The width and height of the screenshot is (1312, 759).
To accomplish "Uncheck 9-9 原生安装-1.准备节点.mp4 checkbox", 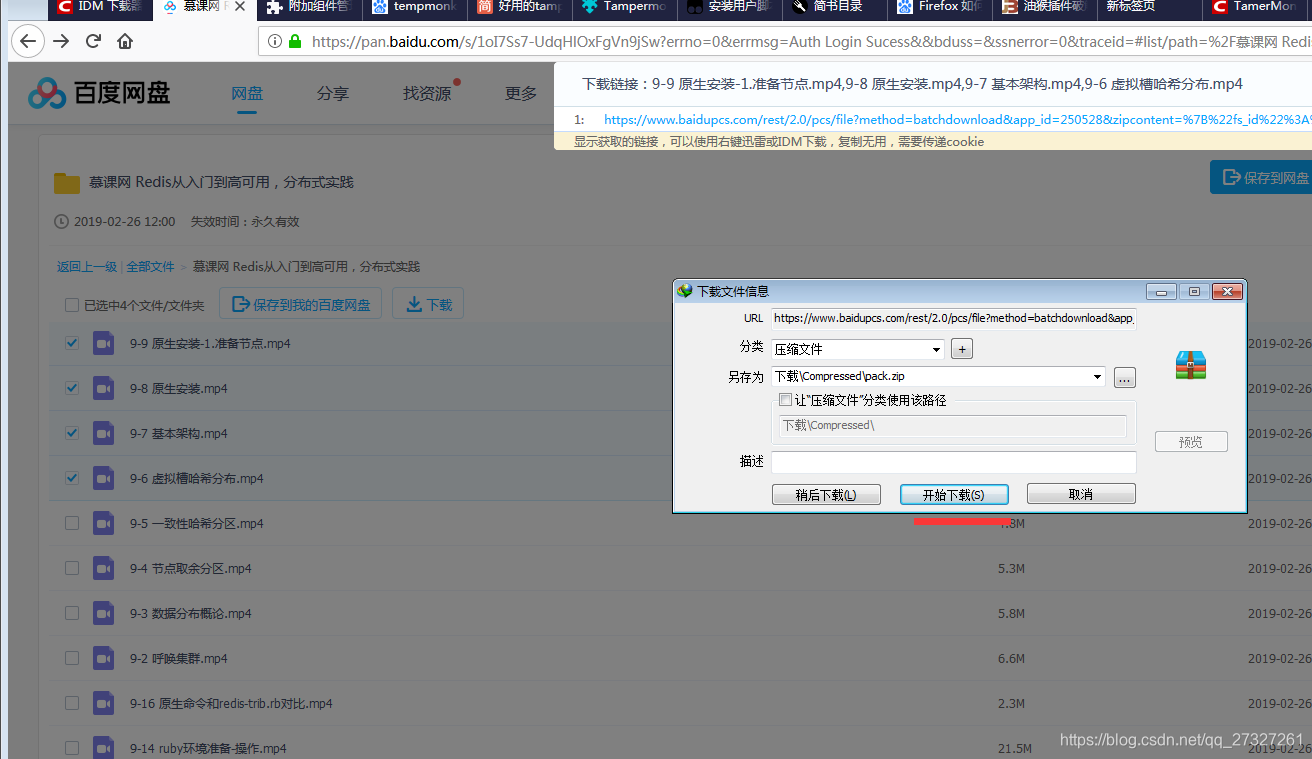I will tap(72, 343).
